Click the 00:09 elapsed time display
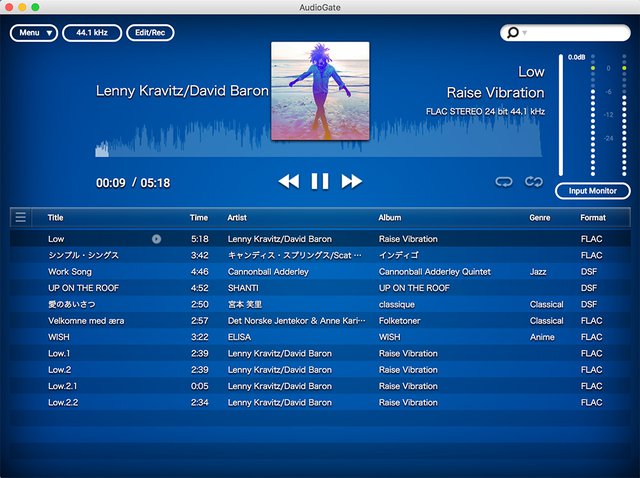Screen dimensions: 640x478 pyautogui.click(x=111, y=183)
